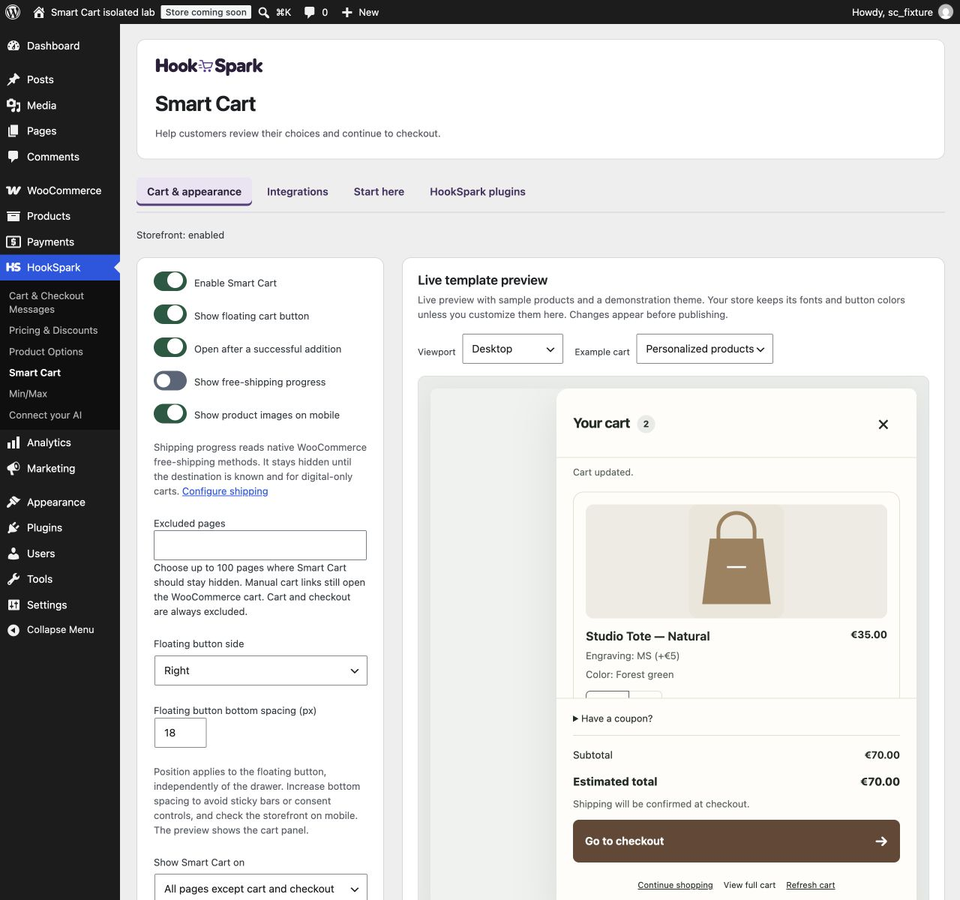Viewport: 960px width, 900px height.
Task: Click the Dashboard gauge icon
Action: (x=13, y=46)
